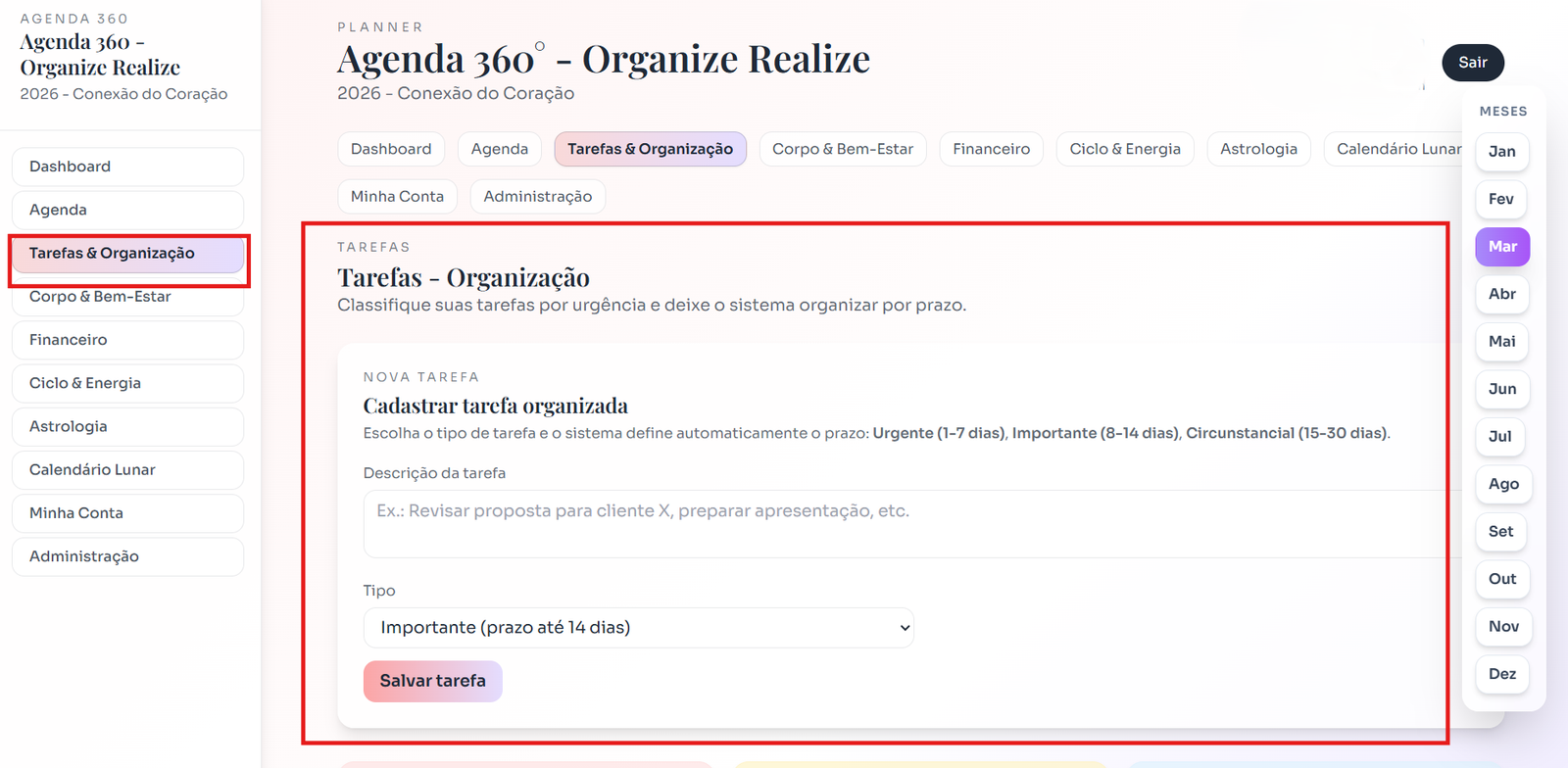Switch to the Agenda top tab
The height and width of the screenshot is (768, 1568).
500,149
